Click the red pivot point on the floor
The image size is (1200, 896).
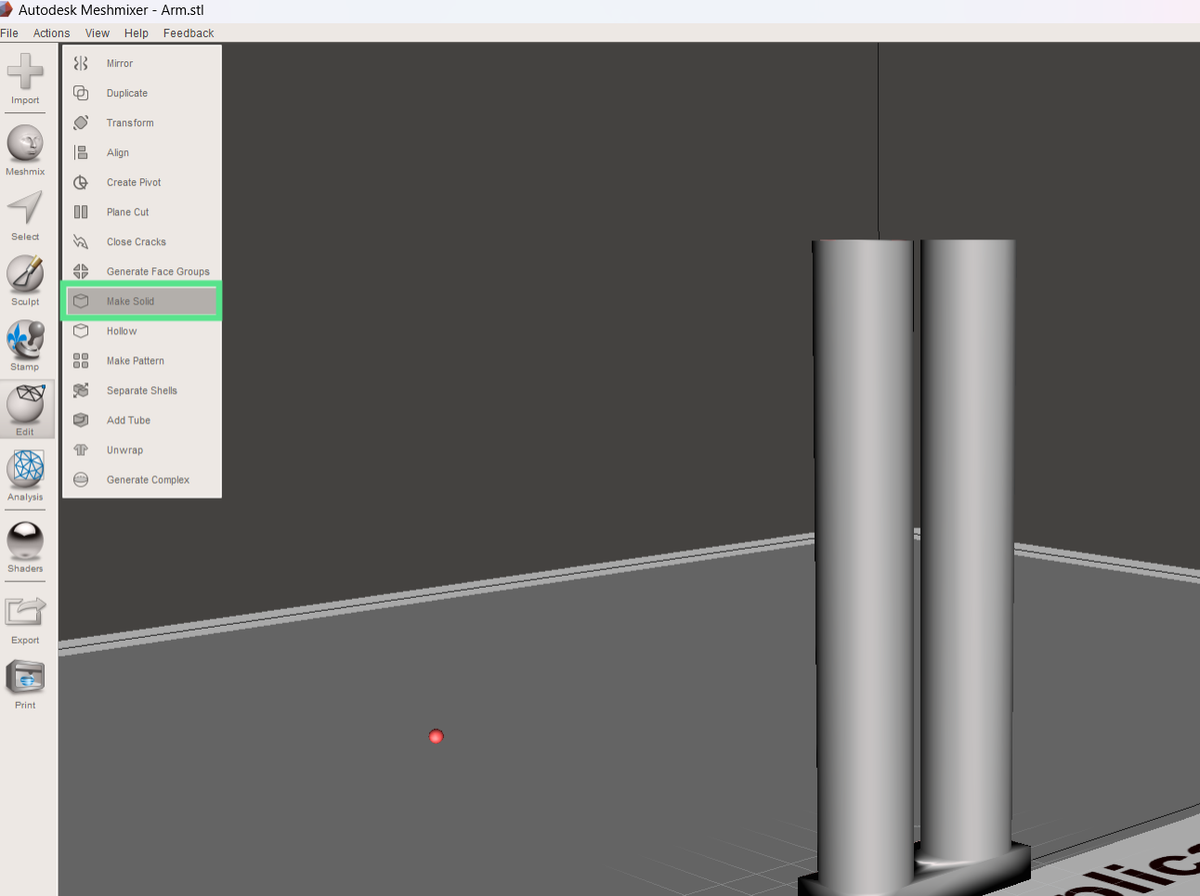point(435,737)
